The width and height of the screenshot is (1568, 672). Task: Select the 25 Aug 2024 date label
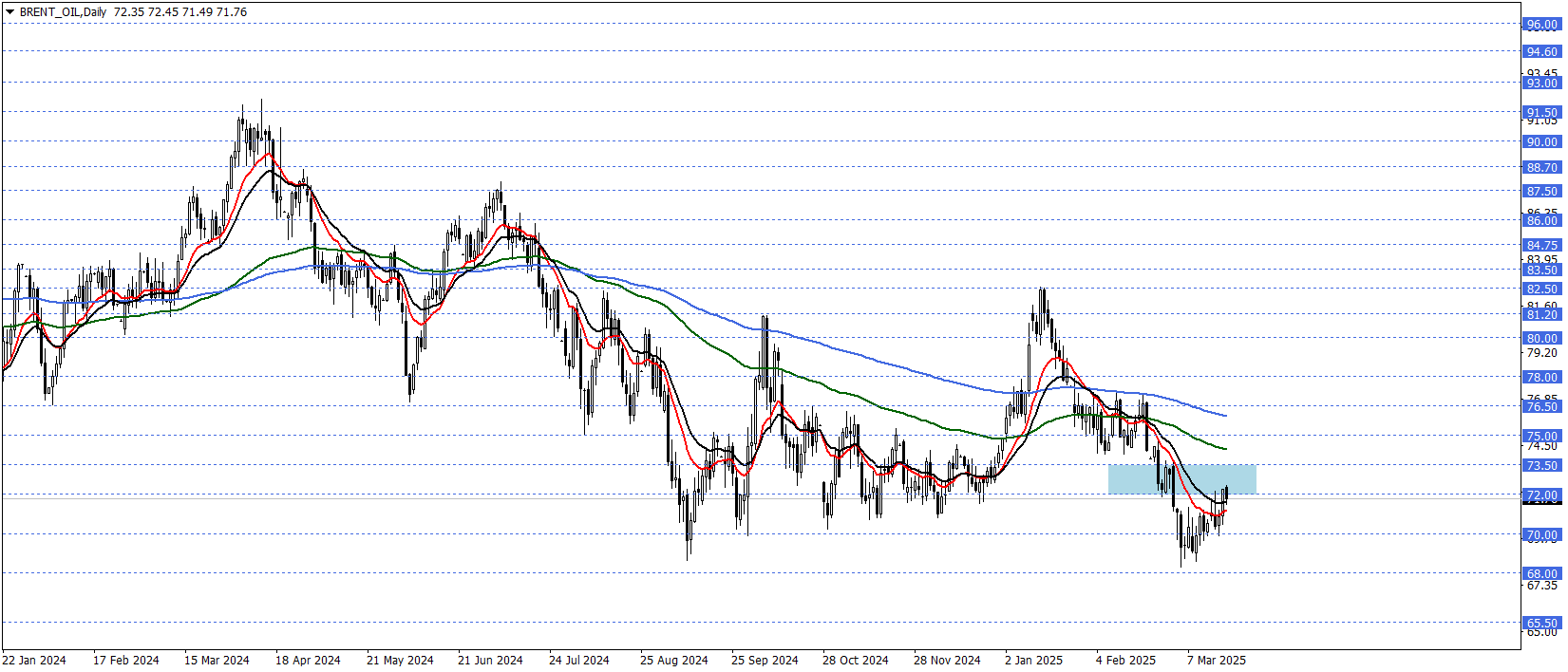coord(674,661)
